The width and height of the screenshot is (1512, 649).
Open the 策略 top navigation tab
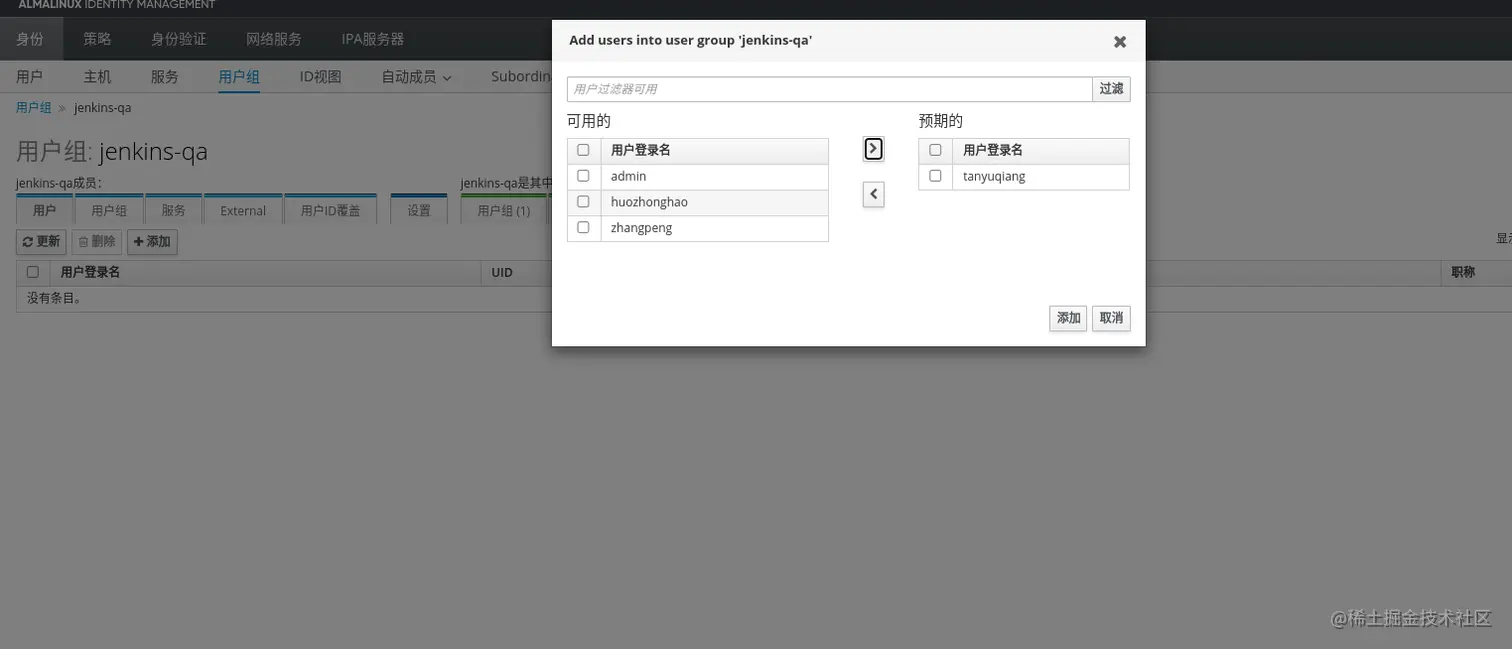pyautogui.click(x=97, y=39)
